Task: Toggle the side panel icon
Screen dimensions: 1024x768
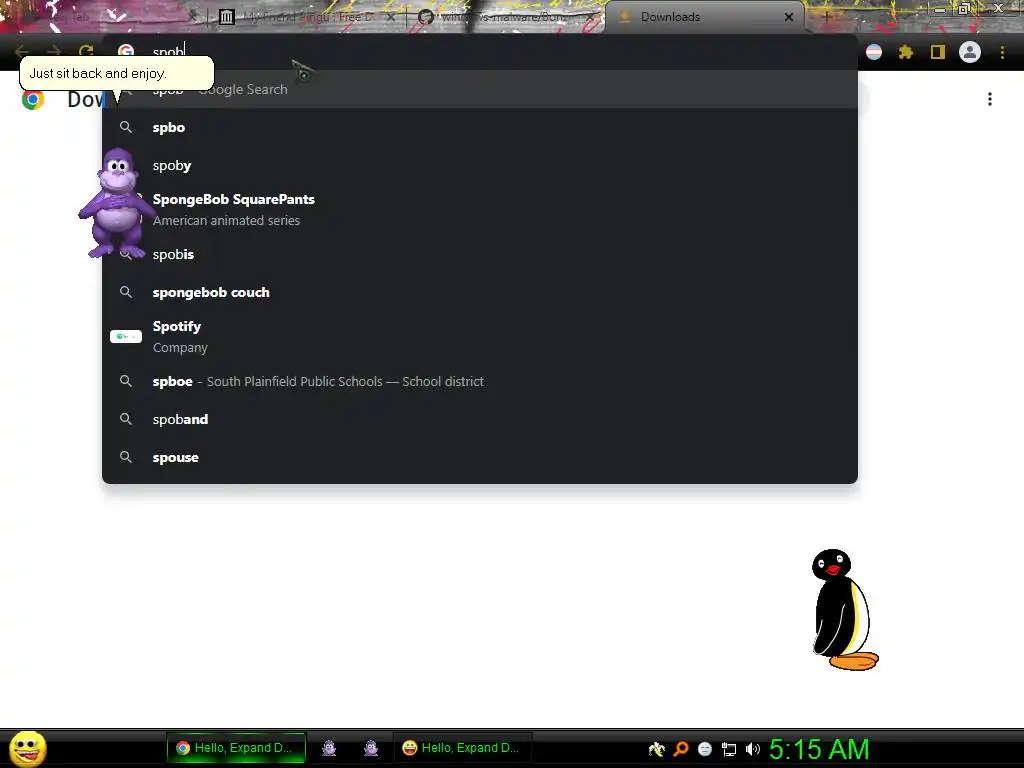Action: click(x=938, y=52)
